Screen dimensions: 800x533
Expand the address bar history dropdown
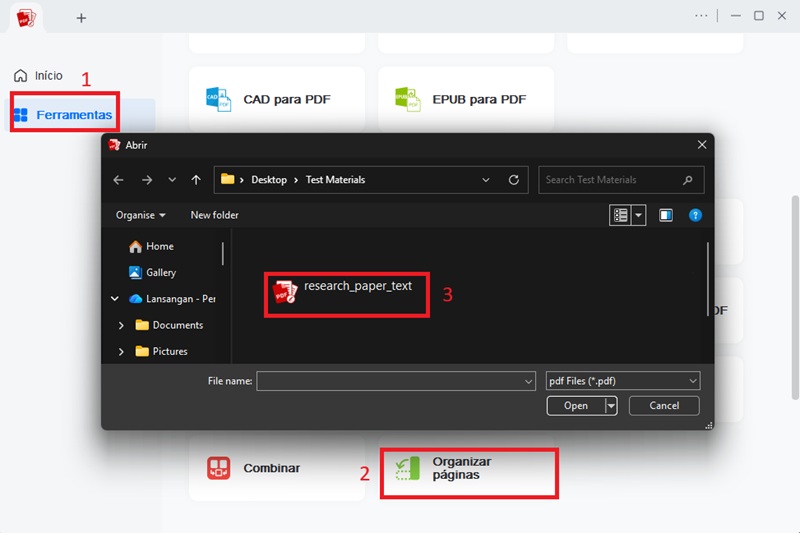(486, 180)
